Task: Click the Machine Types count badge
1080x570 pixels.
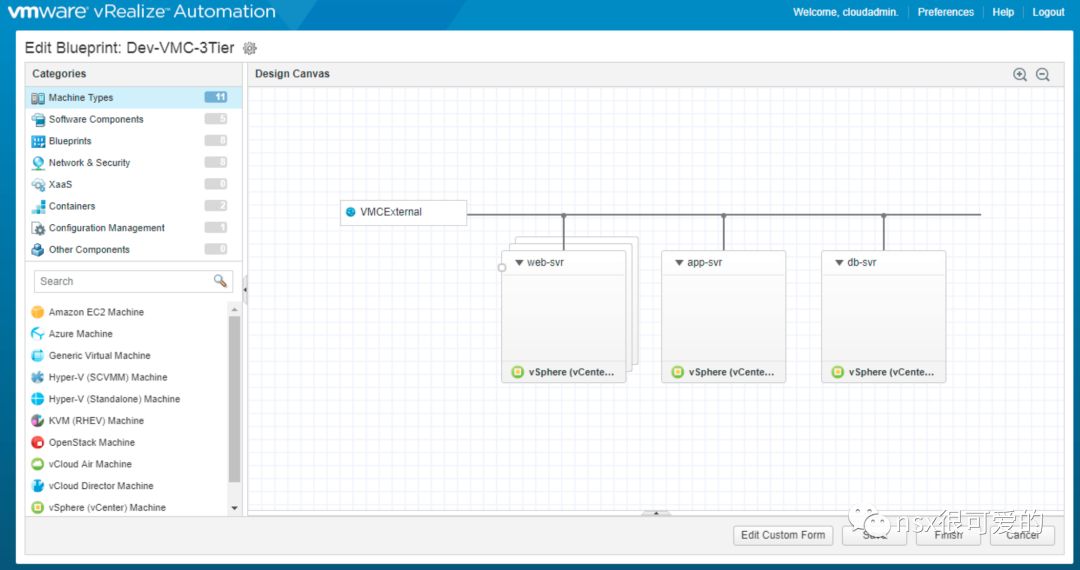Action: tap(216, 97)
